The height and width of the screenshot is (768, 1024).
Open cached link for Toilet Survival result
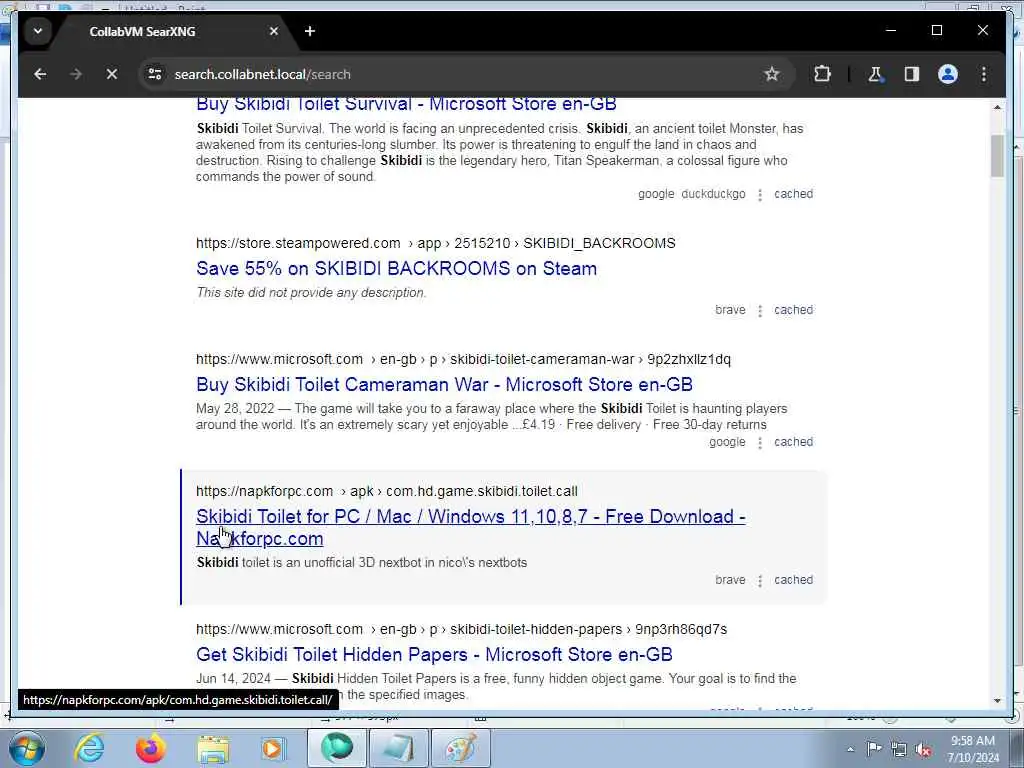793,194
